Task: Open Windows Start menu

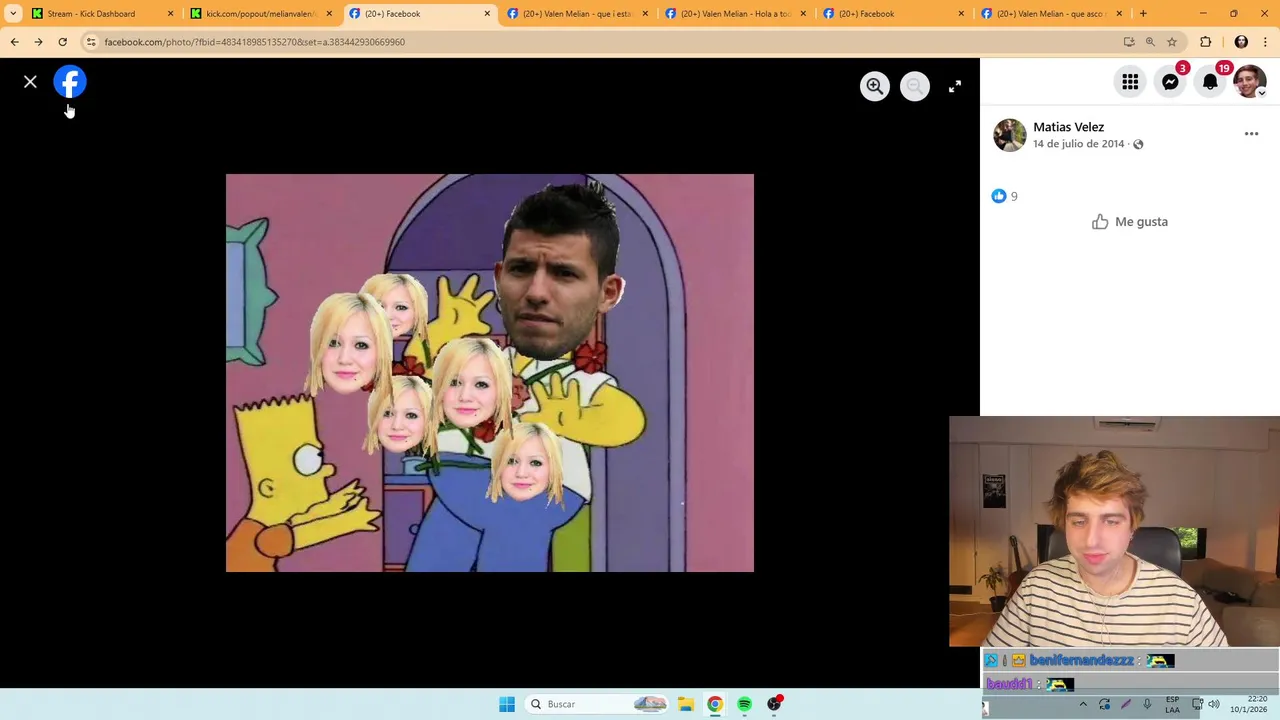Action: point(507,704)
